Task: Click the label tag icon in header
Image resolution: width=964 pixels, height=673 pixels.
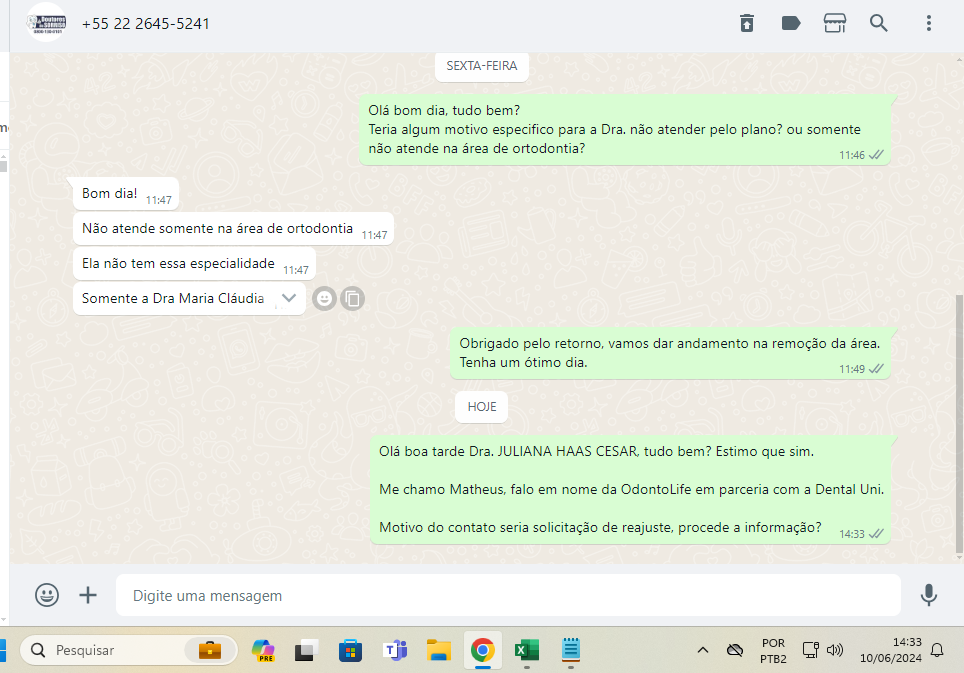Action: [791, 23]
